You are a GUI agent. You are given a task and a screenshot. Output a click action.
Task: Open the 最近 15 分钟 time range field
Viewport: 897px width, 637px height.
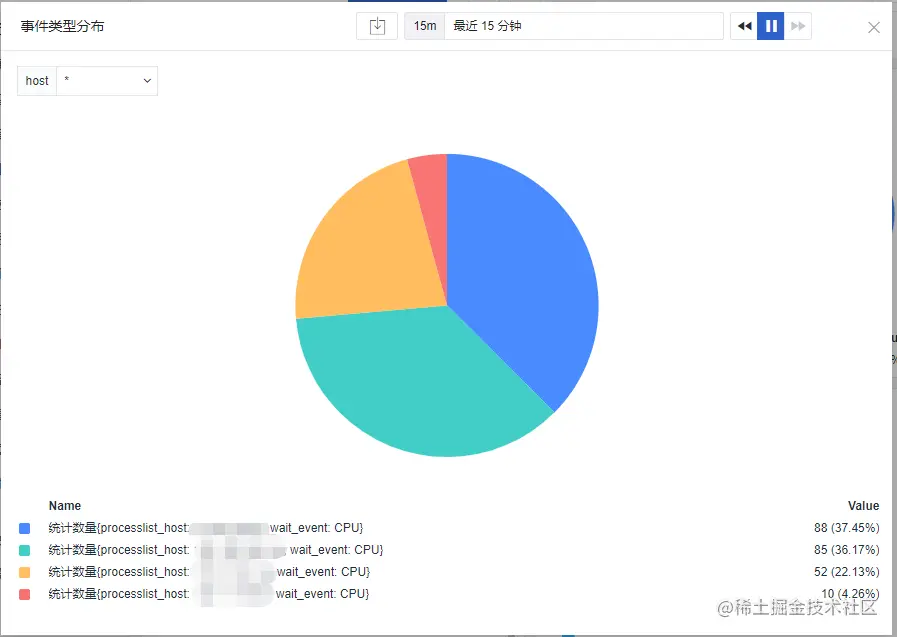tap(584, 26)
